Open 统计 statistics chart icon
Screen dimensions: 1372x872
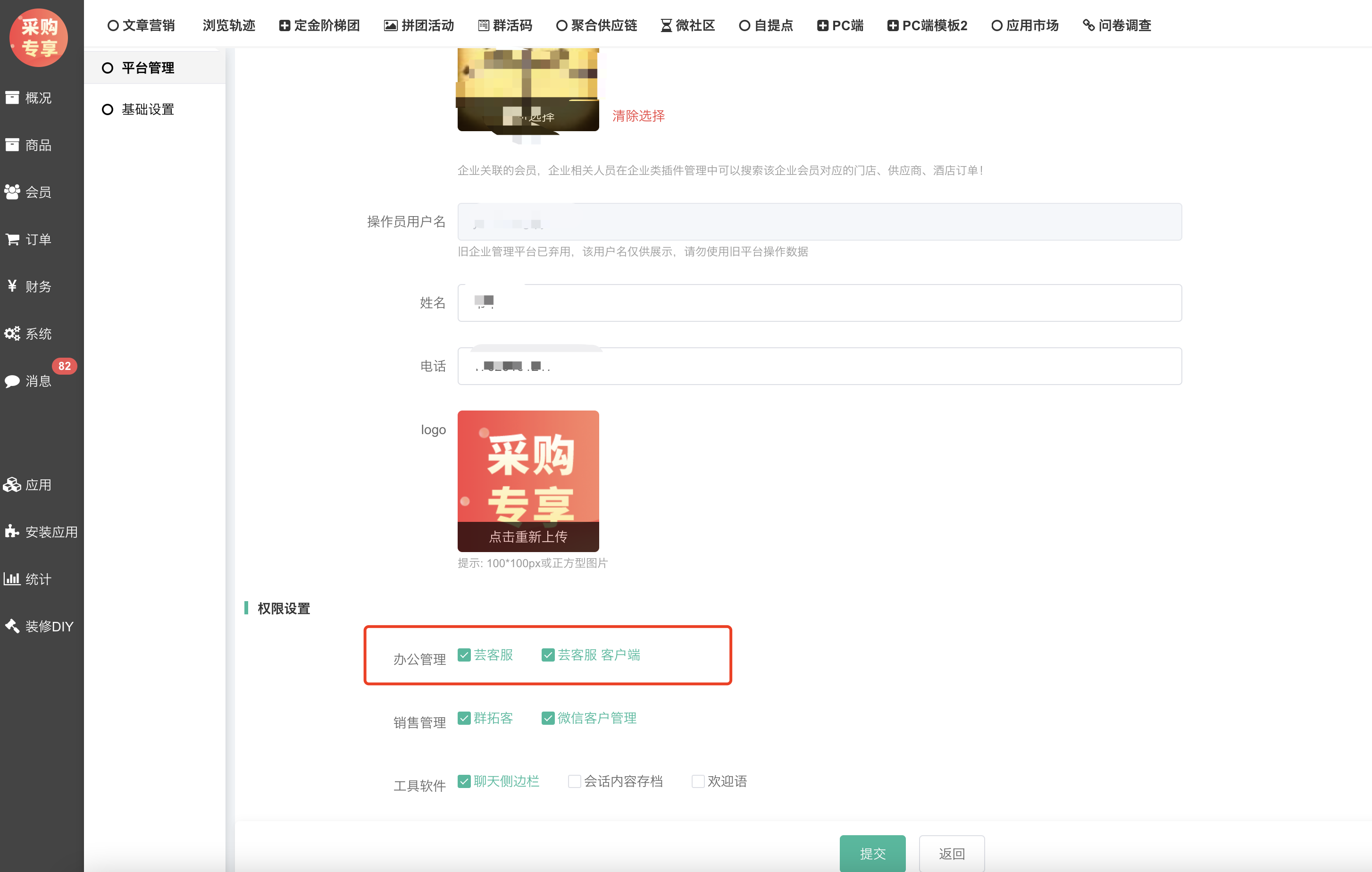[13, 579]
